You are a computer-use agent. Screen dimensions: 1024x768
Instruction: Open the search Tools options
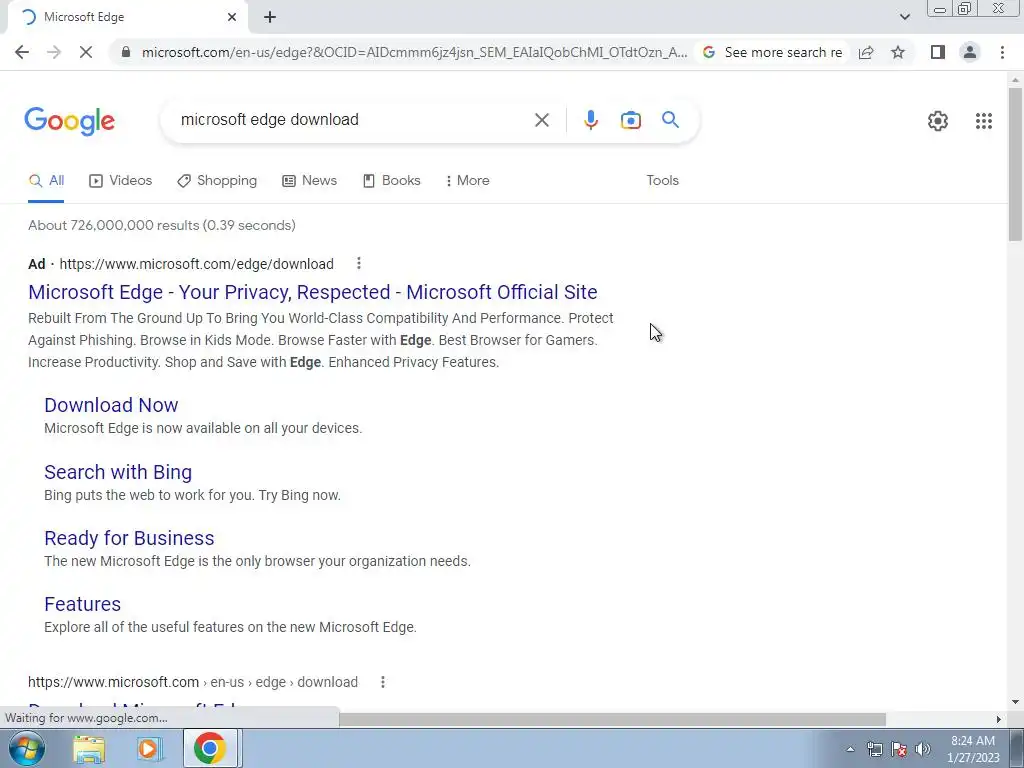tap(662, 181)
